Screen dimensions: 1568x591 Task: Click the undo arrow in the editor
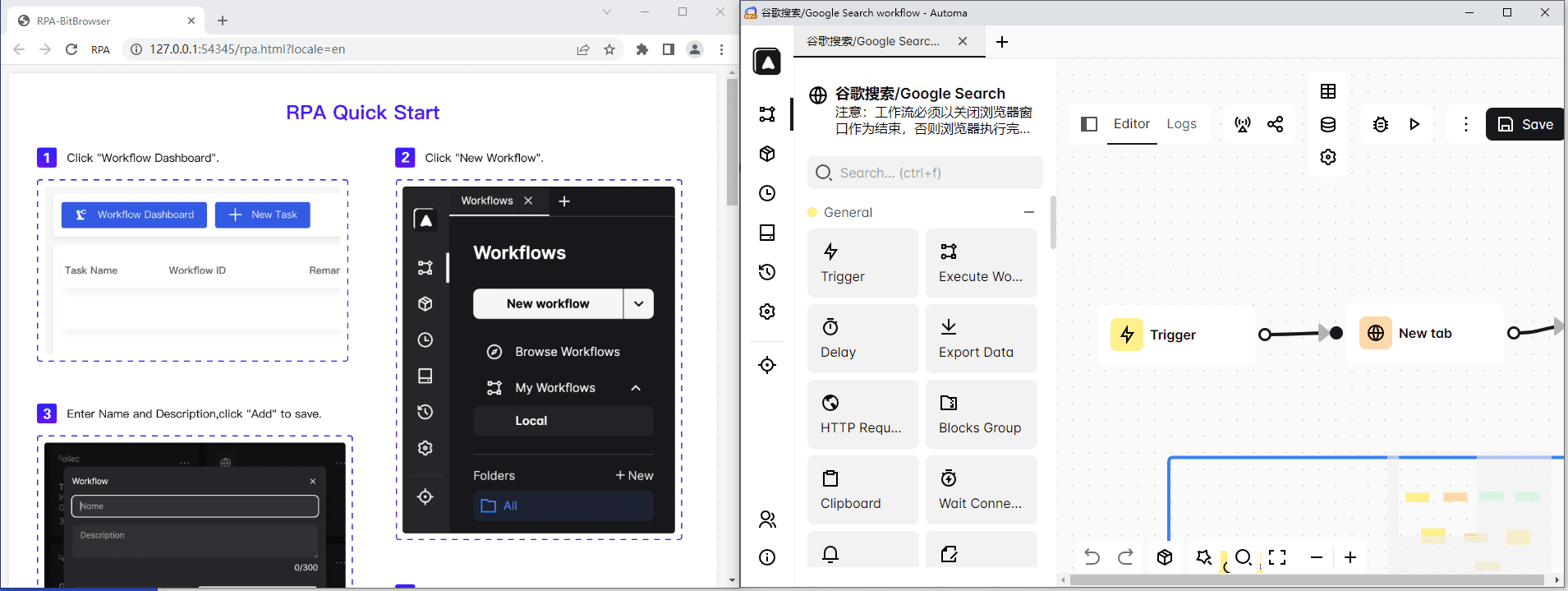(1092, 557)
